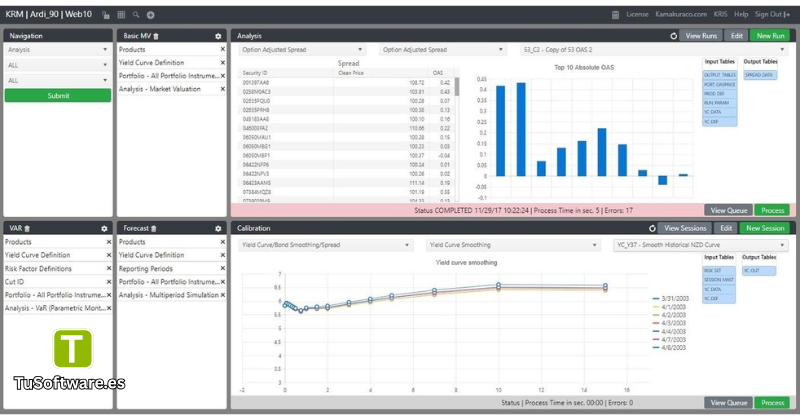800x420 pixels.
Task: Open YC OUT output table
Action: click(759, 270)
